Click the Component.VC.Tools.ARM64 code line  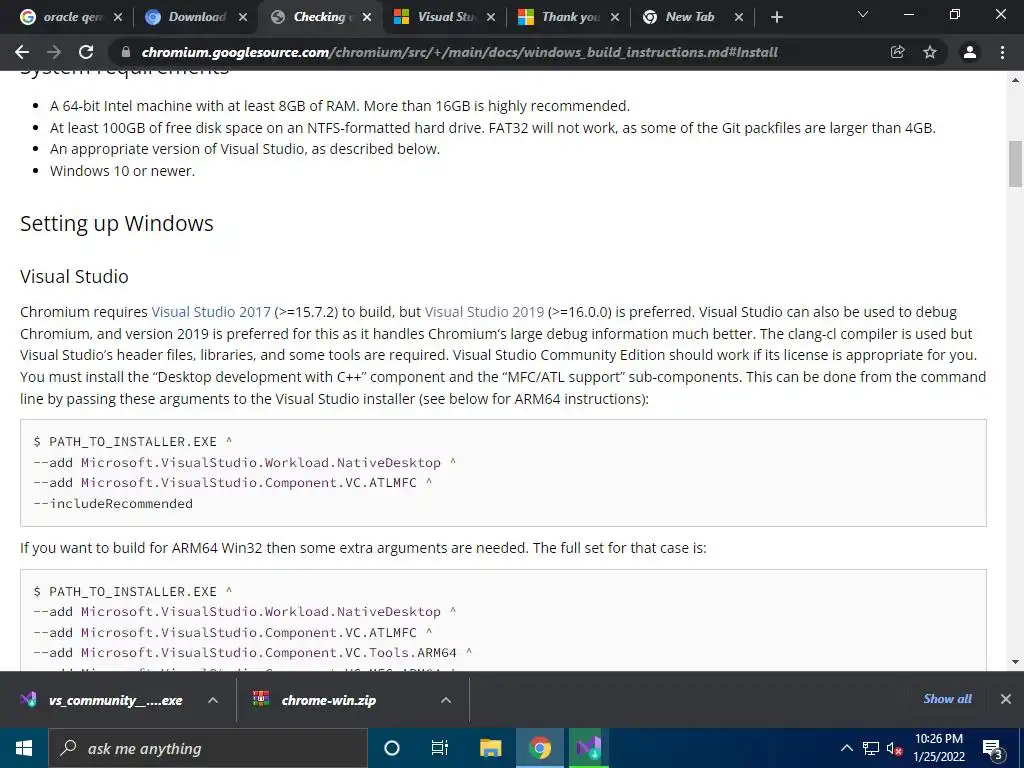(x=253, y=652)
